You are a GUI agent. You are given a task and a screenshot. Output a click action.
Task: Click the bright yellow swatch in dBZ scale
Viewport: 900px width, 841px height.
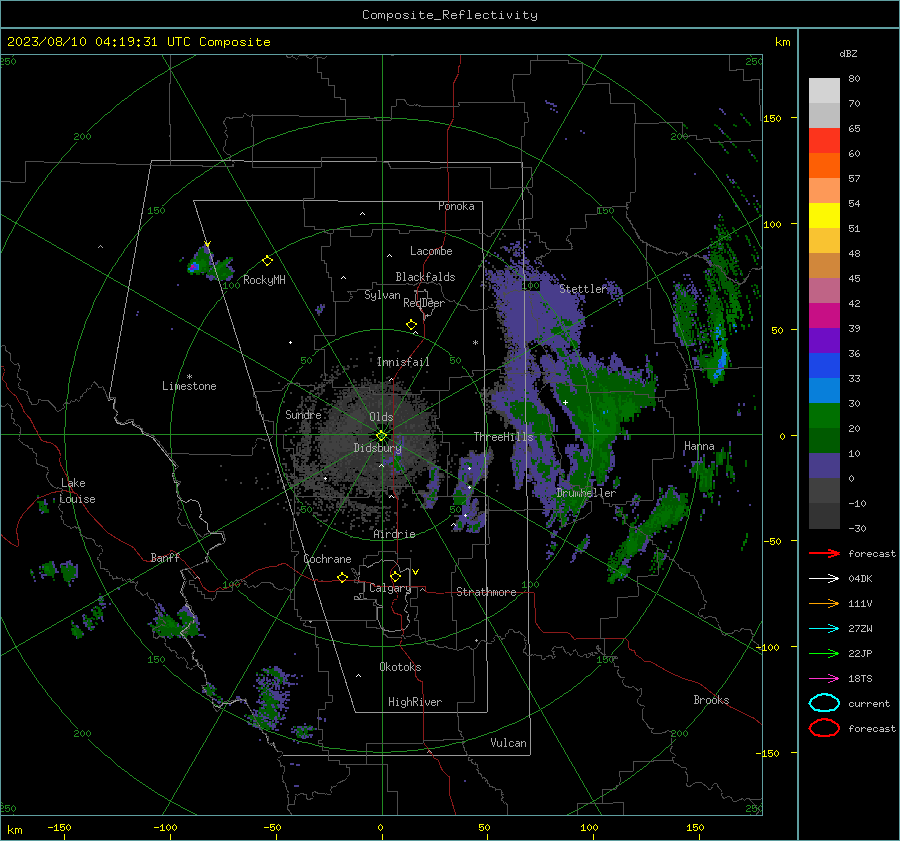tap(824, 215)
